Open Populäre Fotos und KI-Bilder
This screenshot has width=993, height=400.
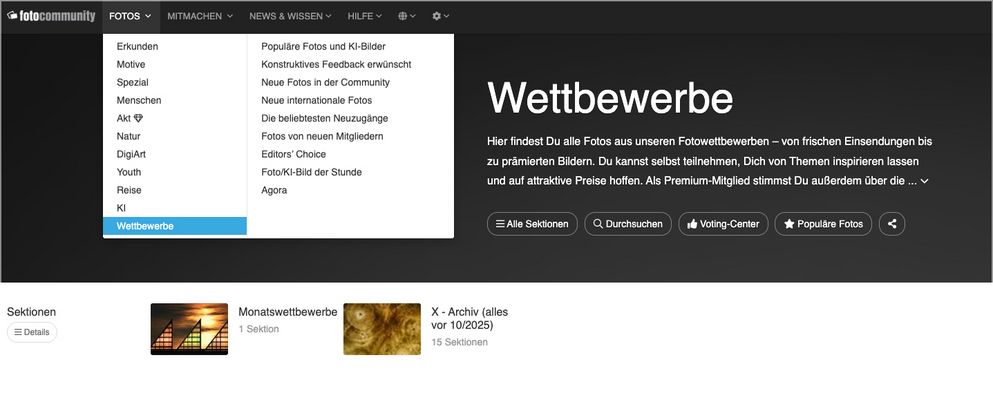point(323,46)
